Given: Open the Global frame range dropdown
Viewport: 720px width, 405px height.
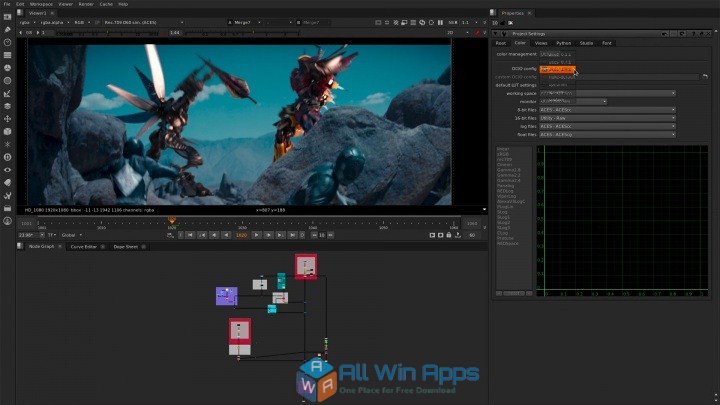Looking at the screenshot, I should pyautogui.click(x=71, y=235).
